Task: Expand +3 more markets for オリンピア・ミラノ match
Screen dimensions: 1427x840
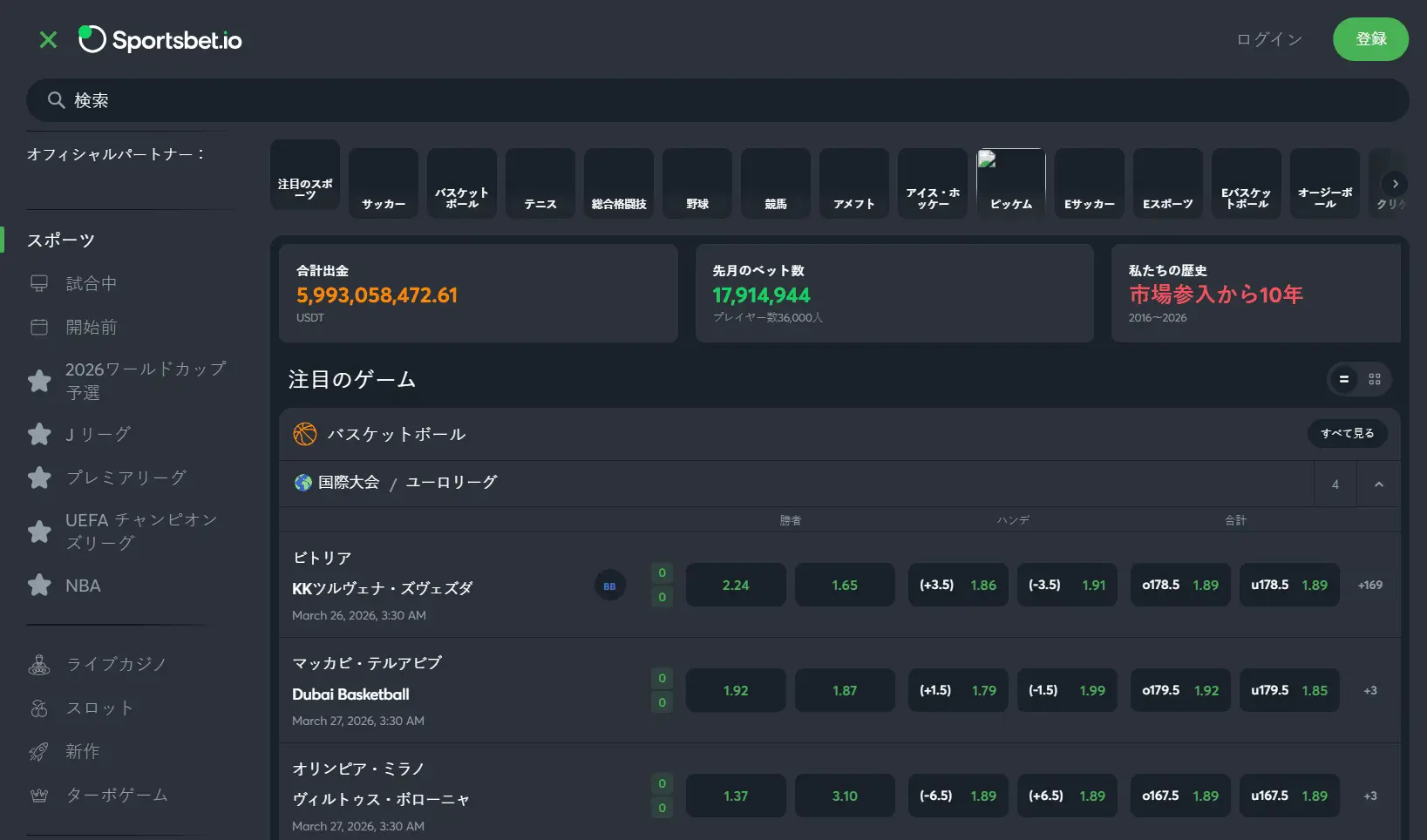Action: tap(1370, 796)
